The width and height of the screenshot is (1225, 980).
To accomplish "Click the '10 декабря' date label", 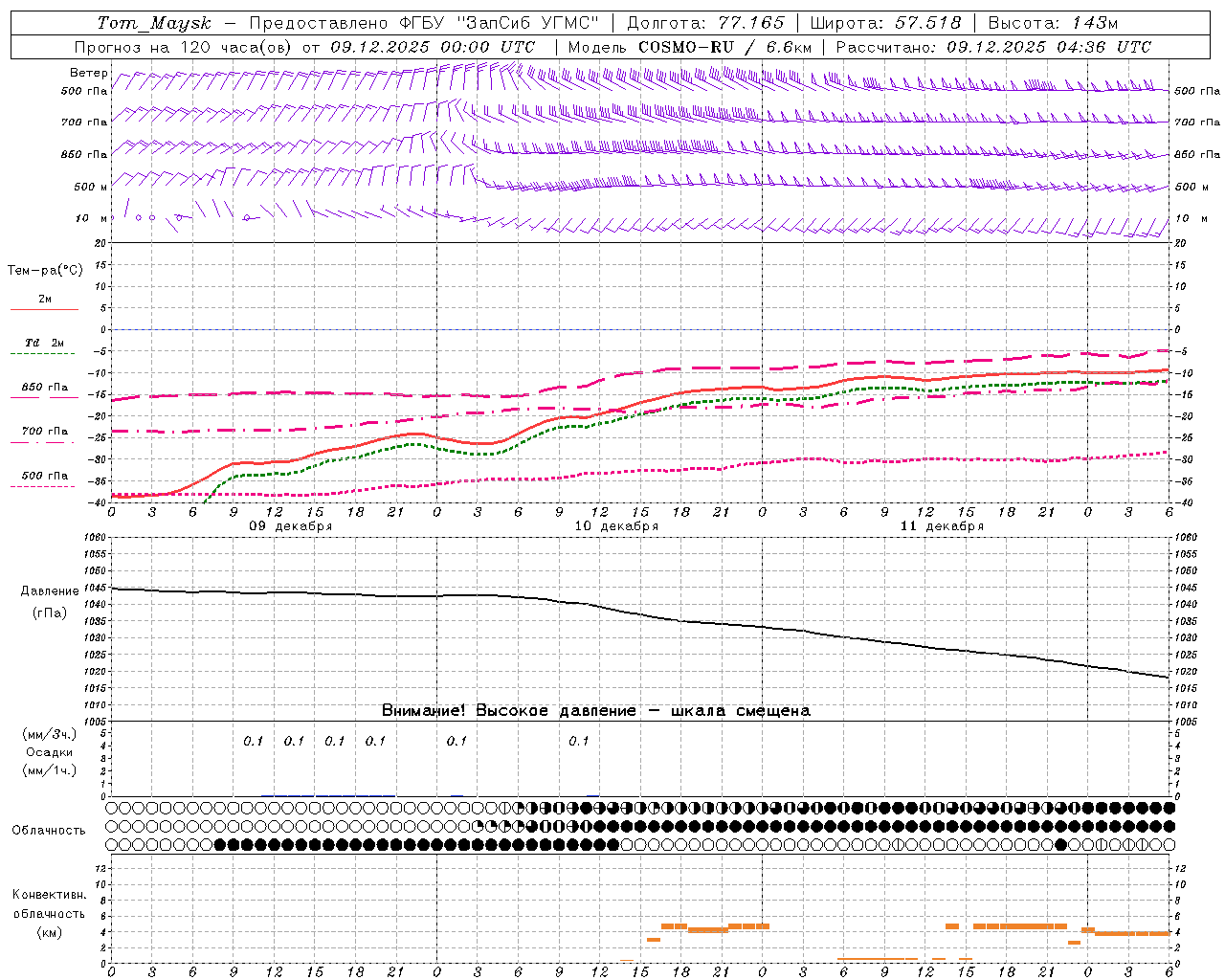I will (616, 526).
